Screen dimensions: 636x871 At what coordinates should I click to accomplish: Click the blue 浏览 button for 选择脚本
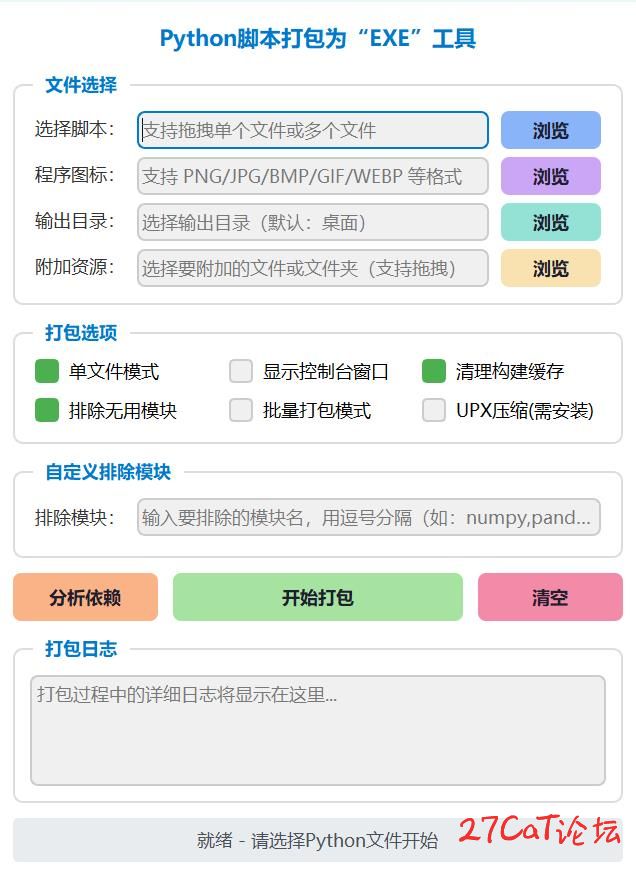coord(550,130)
